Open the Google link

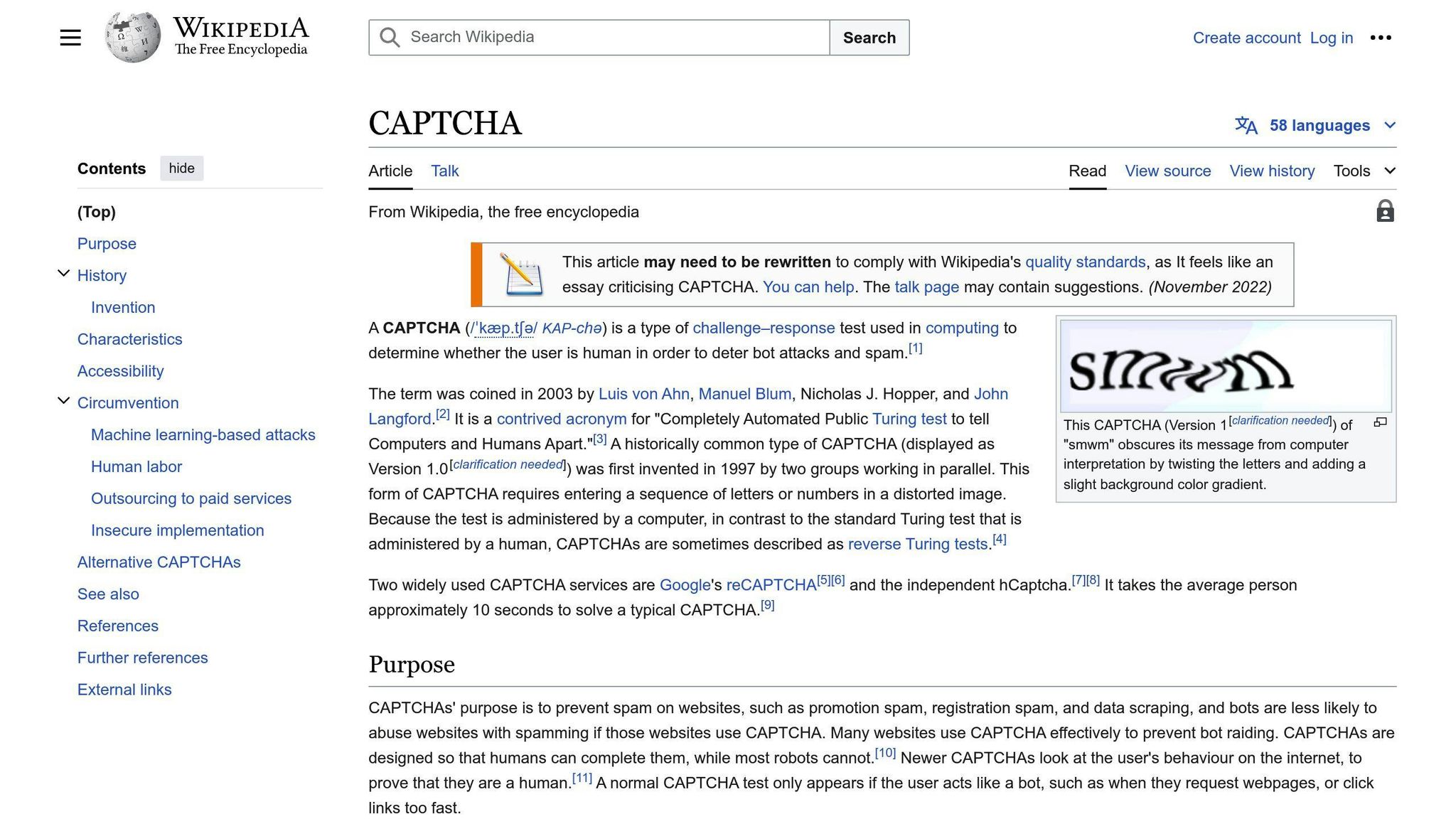pyautogui.click(x=685, y=586)
